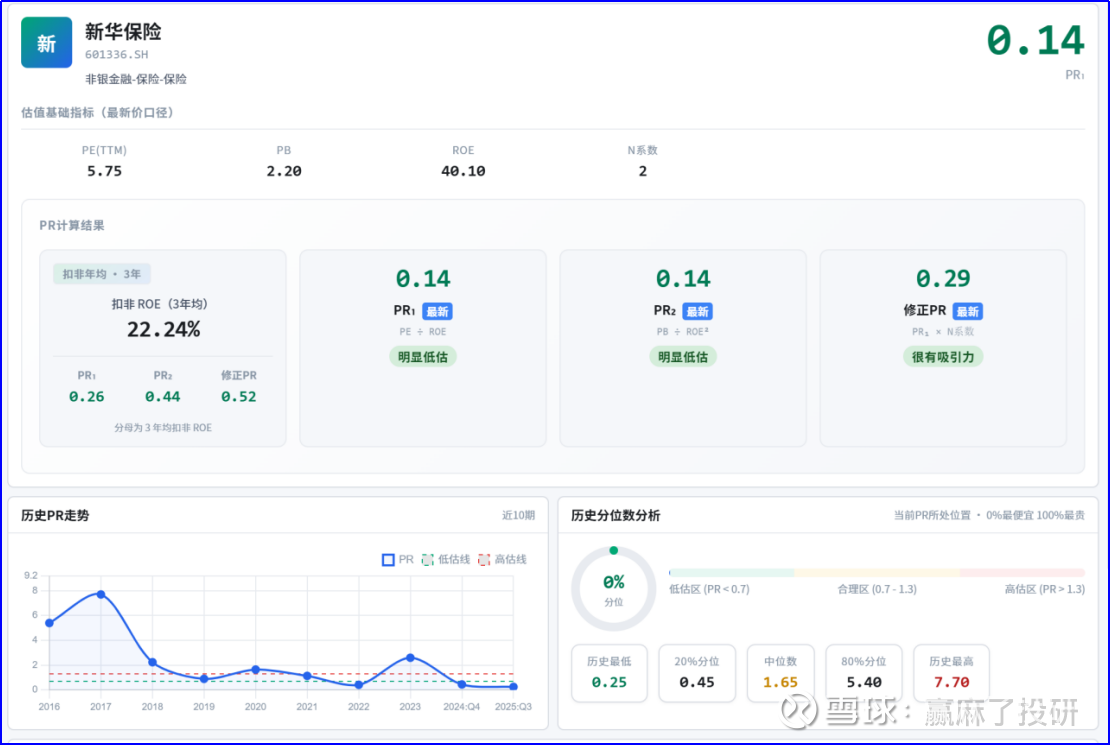Image resolution: width=1110 pixels, height=746 pixels.
Task: Toggle the PR legend marker in chart
Action: coord(388,560)
